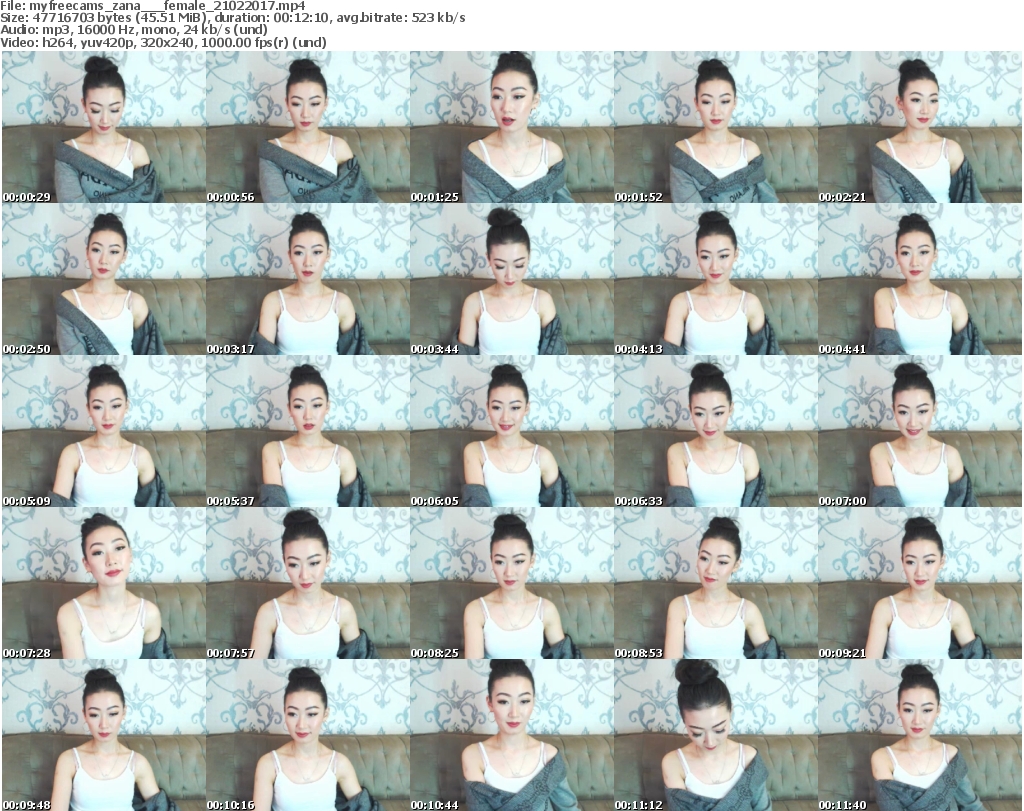Select the thumbnail at 00:06:33
The image size is (1024, 811).
(716, 432)
